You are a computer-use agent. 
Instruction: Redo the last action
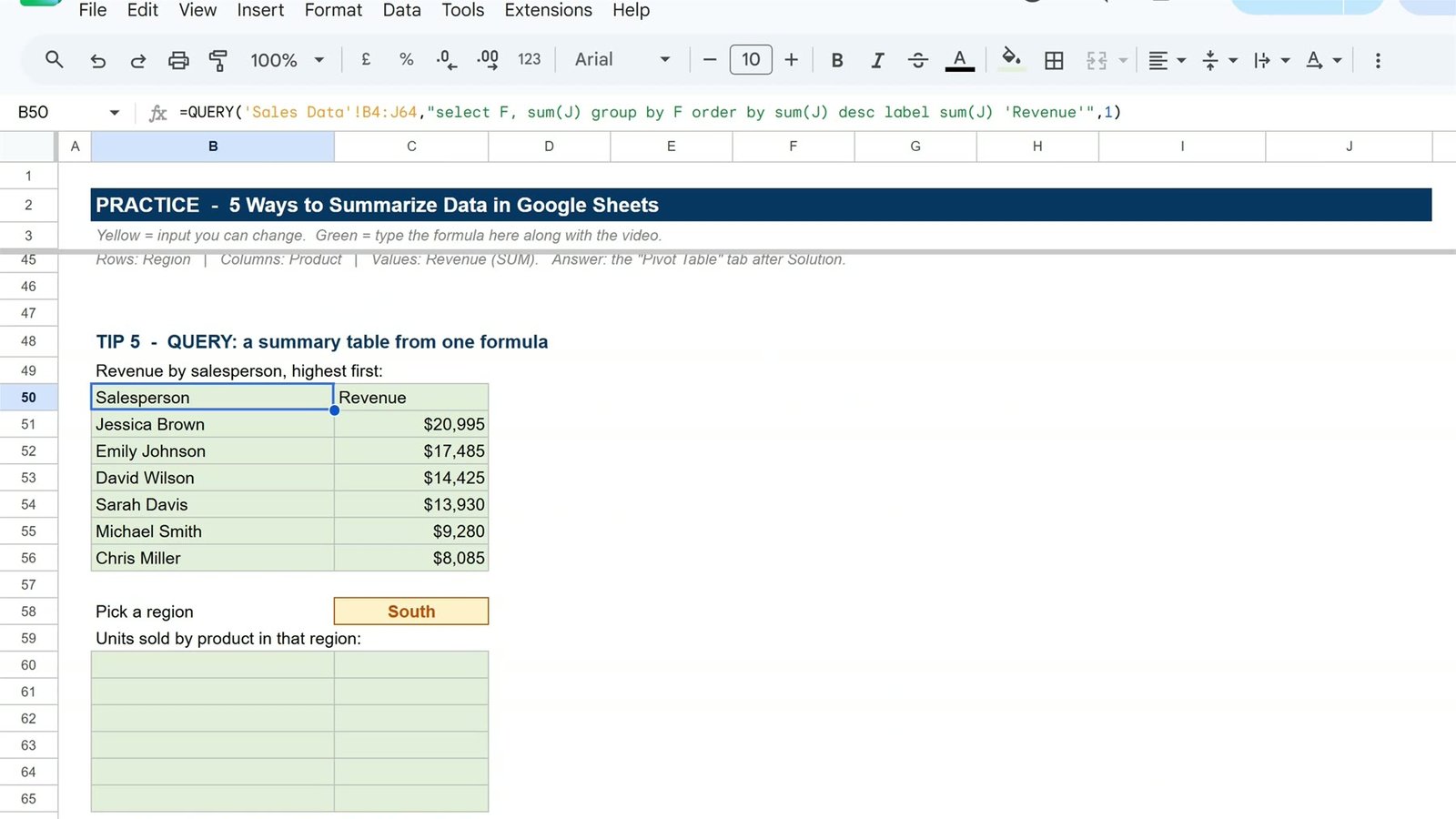click(138, 60)
